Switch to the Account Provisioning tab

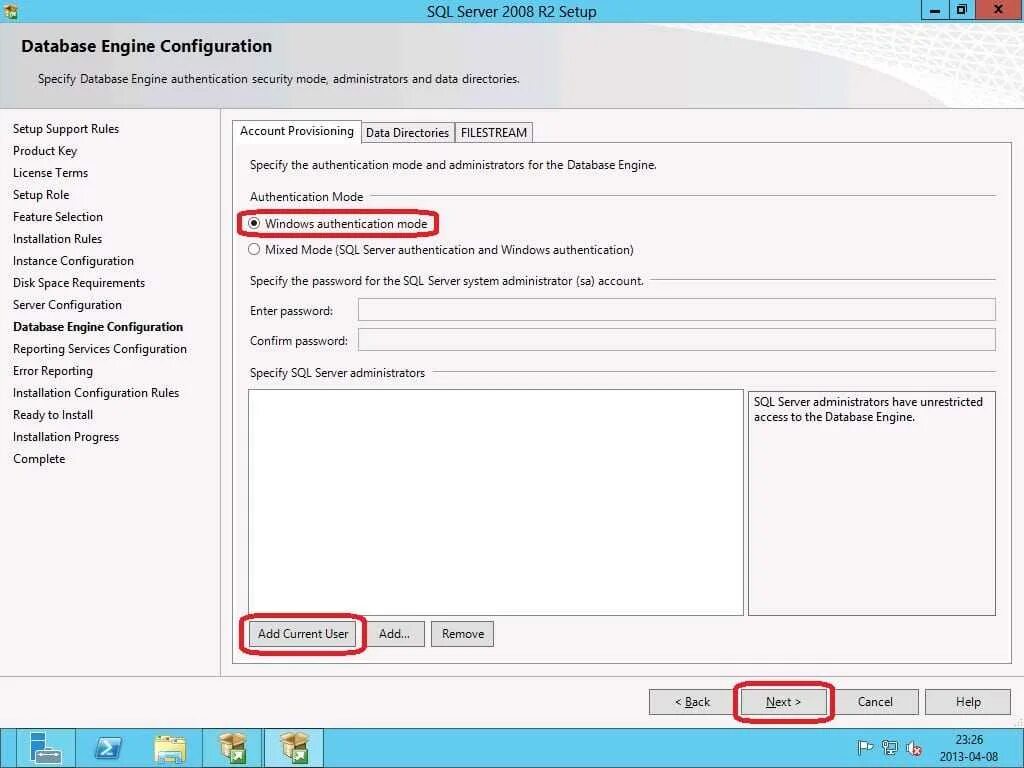(296, 131)
